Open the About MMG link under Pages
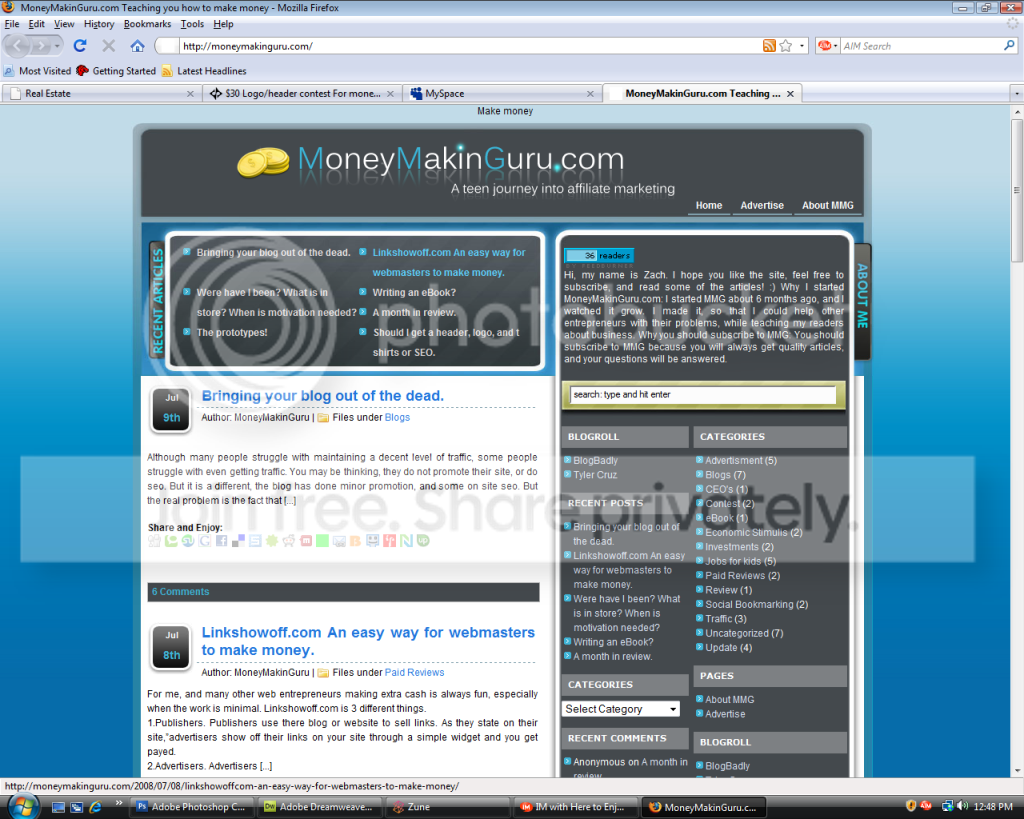The width and height of the screenshot is (1024, 819). [x=729, y=699]
